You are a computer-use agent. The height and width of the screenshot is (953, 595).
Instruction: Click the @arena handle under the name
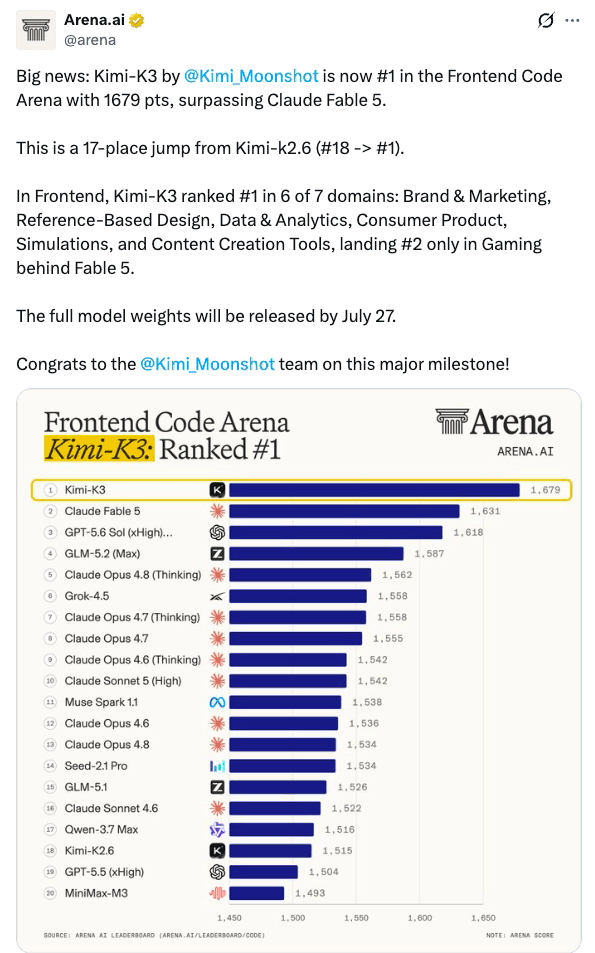[x=90, y=40]
